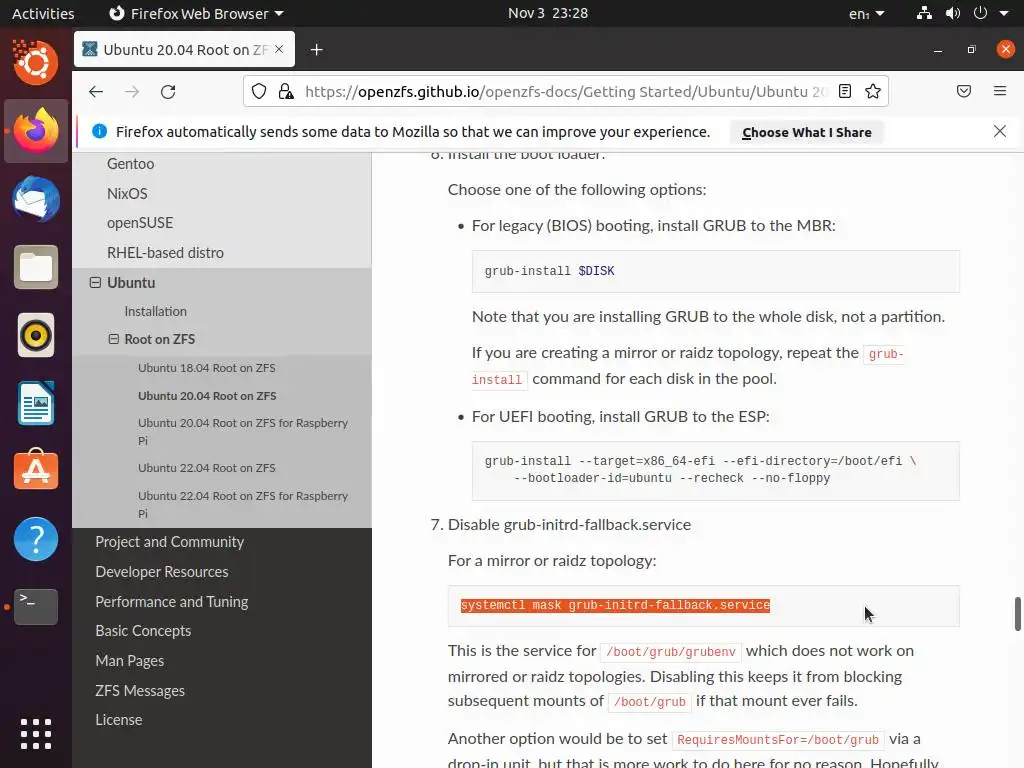Open the Ubuntu Installation sidebar link
1024x768 pixels.
(155, 312)
